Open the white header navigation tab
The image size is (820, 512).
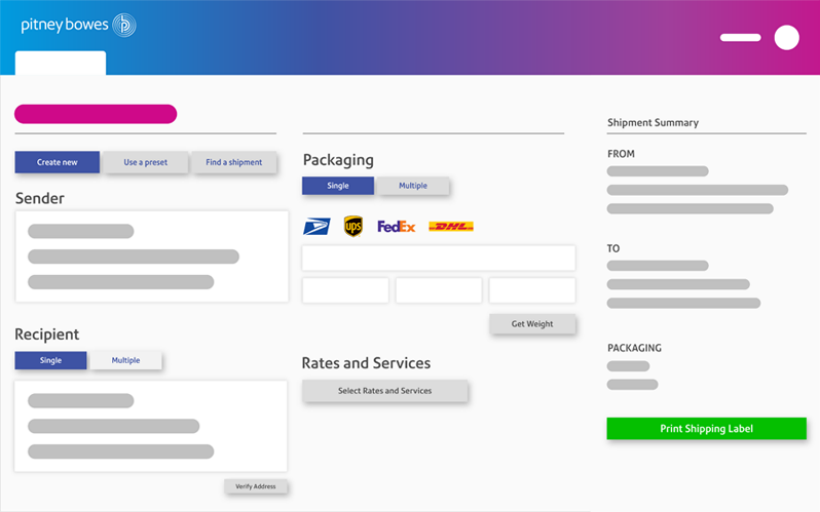tap(60, 62)
